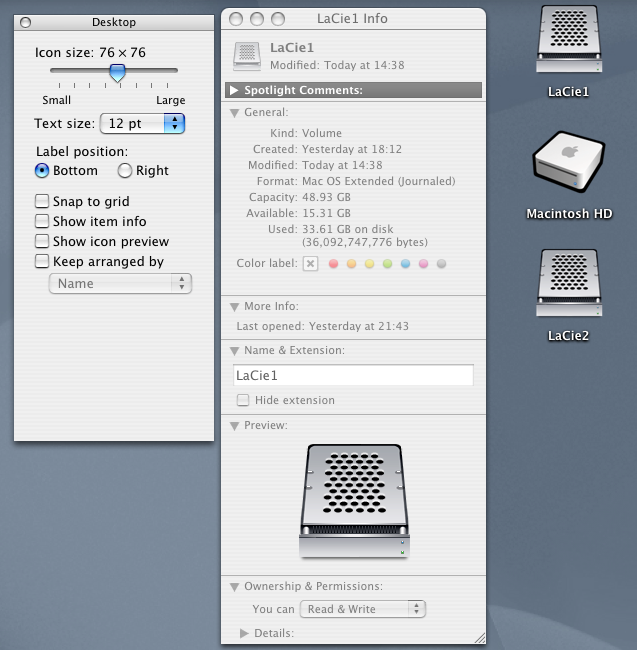Viewport: 637px width, 650px height.
Task: Click the LaCie1 Info window title
Action: 352,19
